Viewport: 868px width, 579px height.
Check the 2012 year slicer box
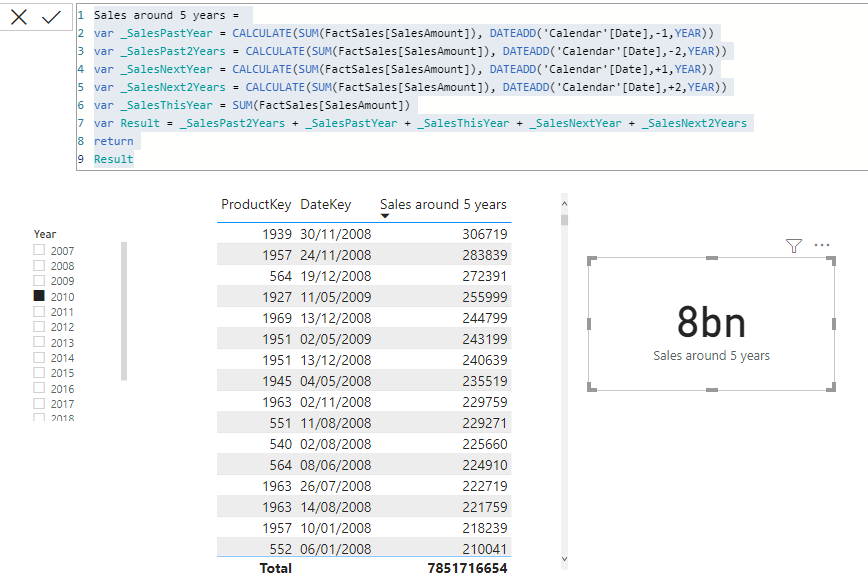(x=39, y=326)
